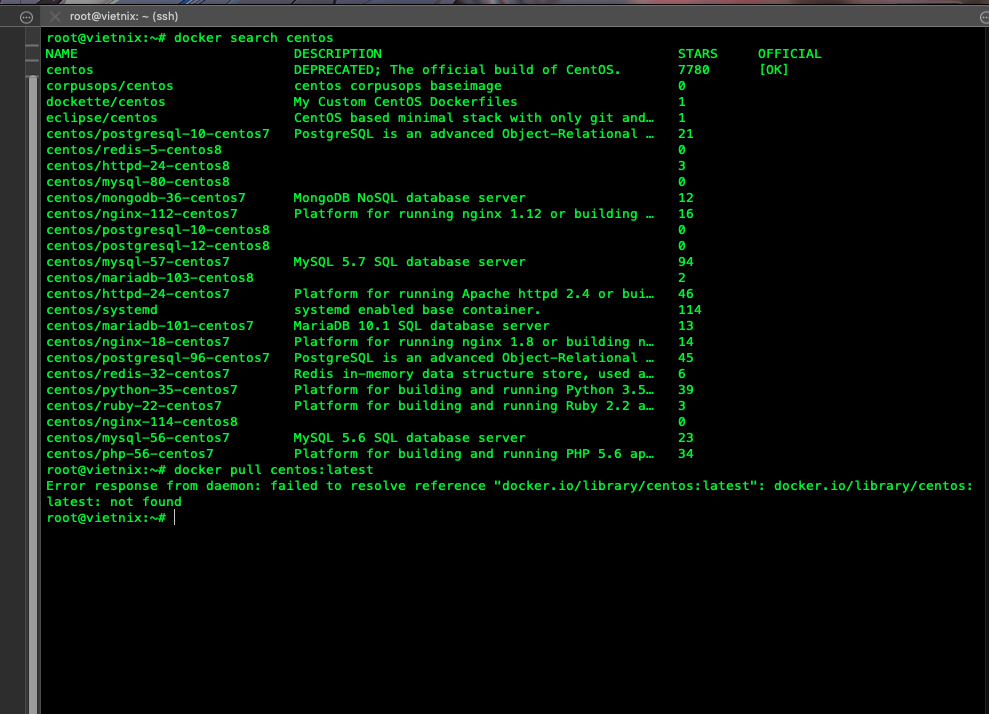Screen dimensions: 989x714
Task: Click the 'latest: not found' error line
Action: pos(114,502)
